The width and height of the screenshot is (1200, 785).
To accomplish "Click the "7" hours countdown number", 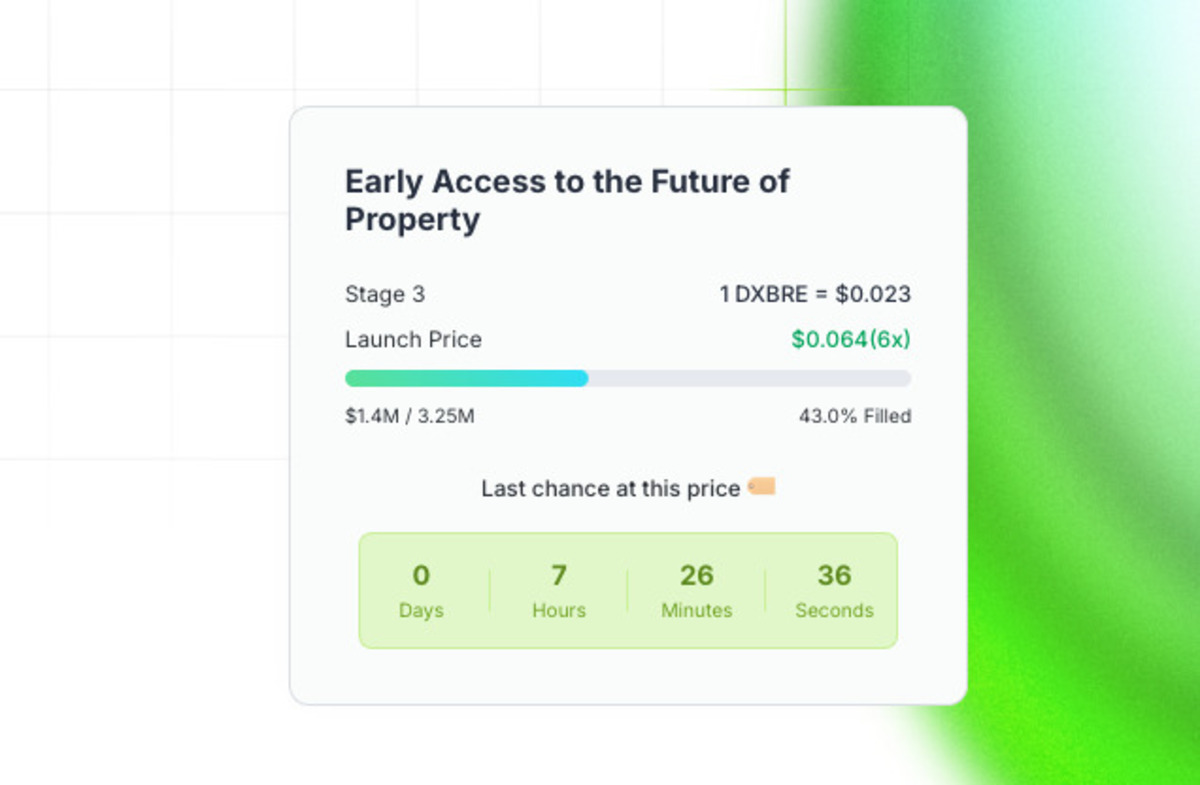I will coord(559,575).
